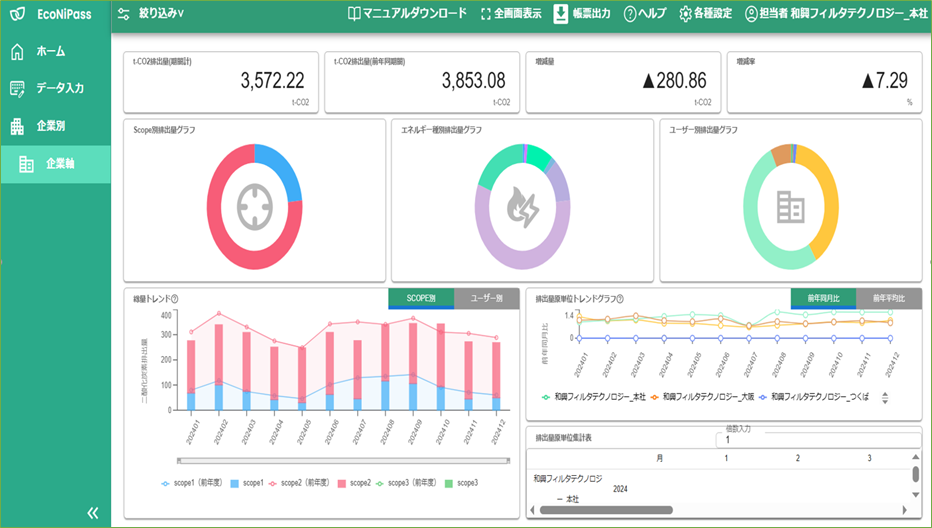
Task: Click the energy chart flame-bolt icon
Action: (x=522, y=208)
